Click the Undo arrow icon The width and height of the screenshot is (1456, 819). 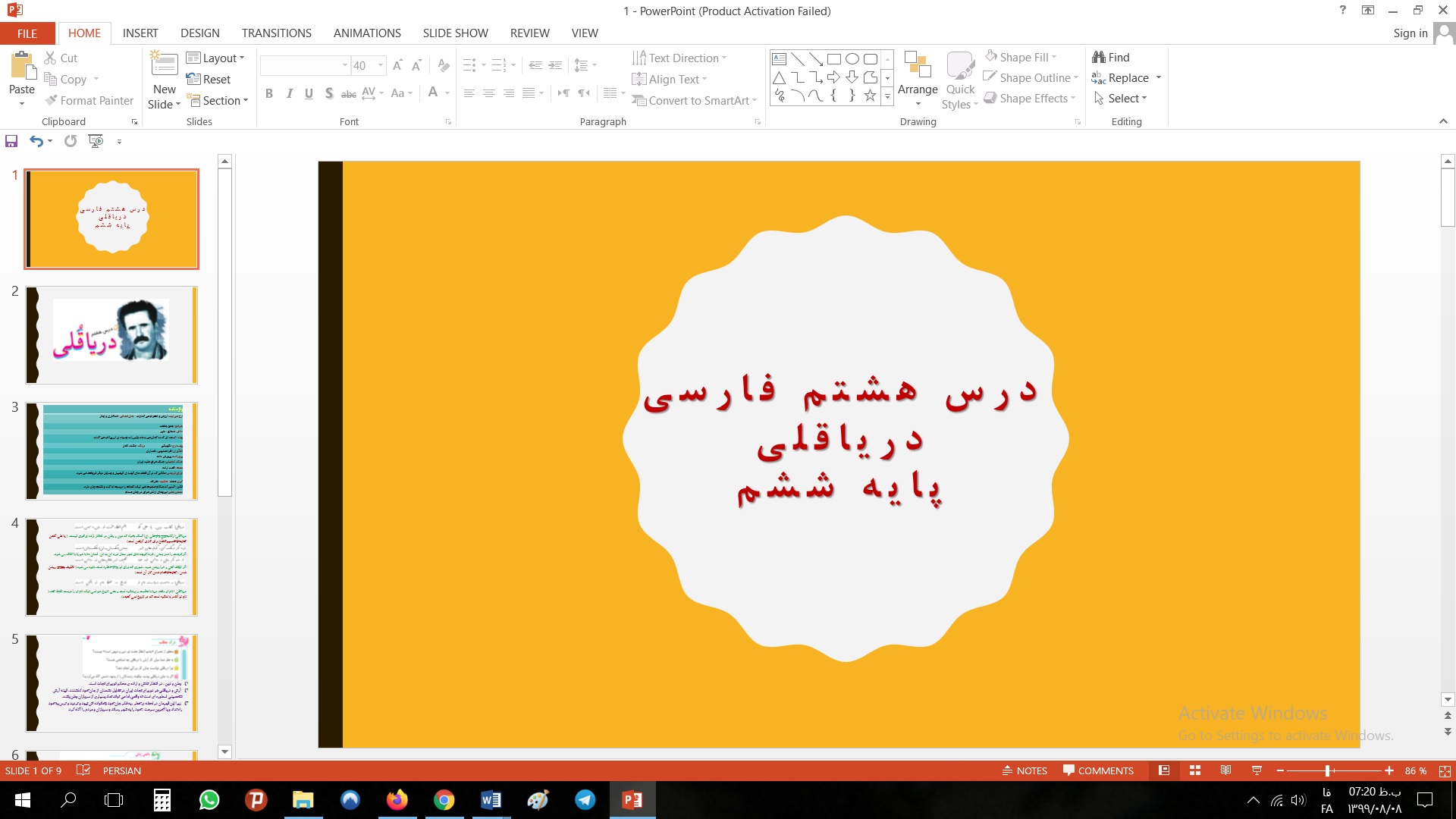click(x=36, y=141)
